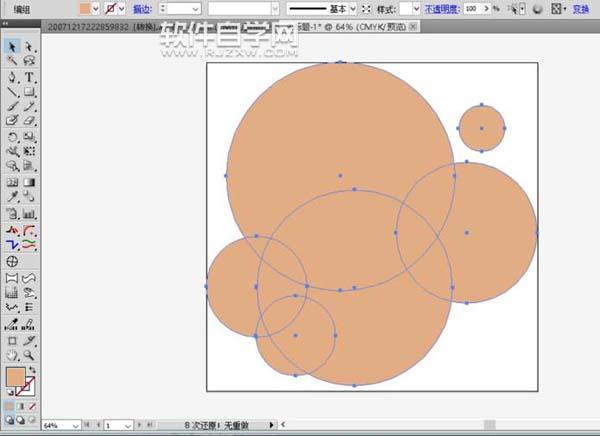Select the Lasso tool

[29, 61]
